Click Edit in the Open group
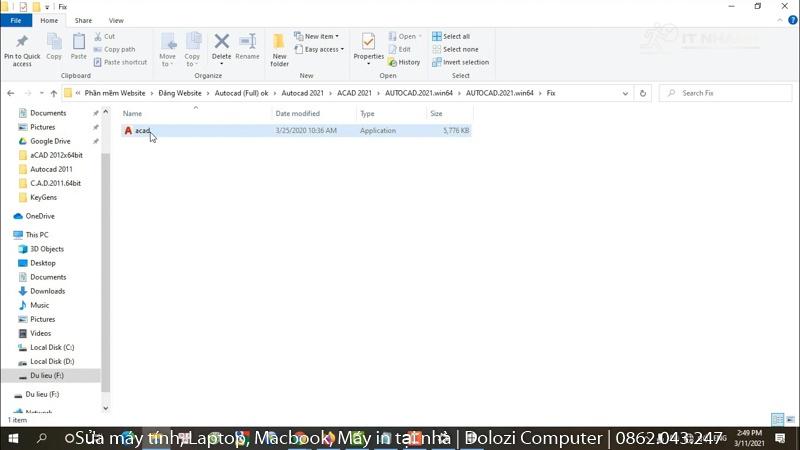The width and height of the screenshot is (800, 450). (399, 49)
